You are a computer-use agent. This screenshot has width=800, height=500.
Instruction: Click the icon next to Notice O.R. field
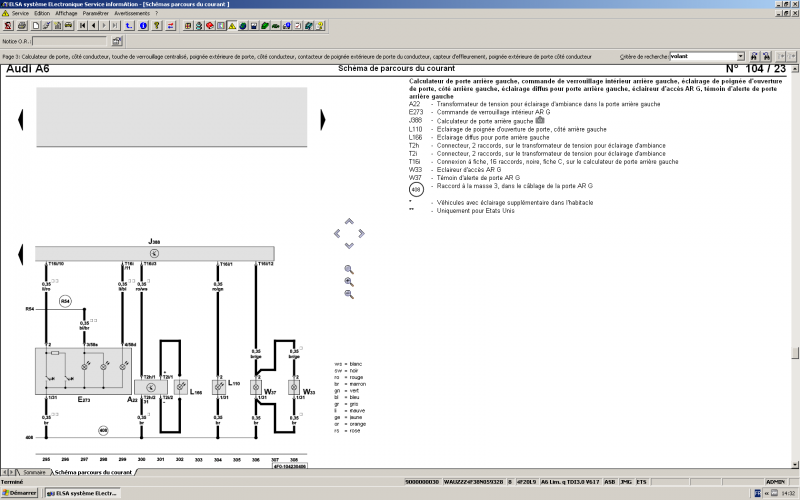(x=117, y=41)
